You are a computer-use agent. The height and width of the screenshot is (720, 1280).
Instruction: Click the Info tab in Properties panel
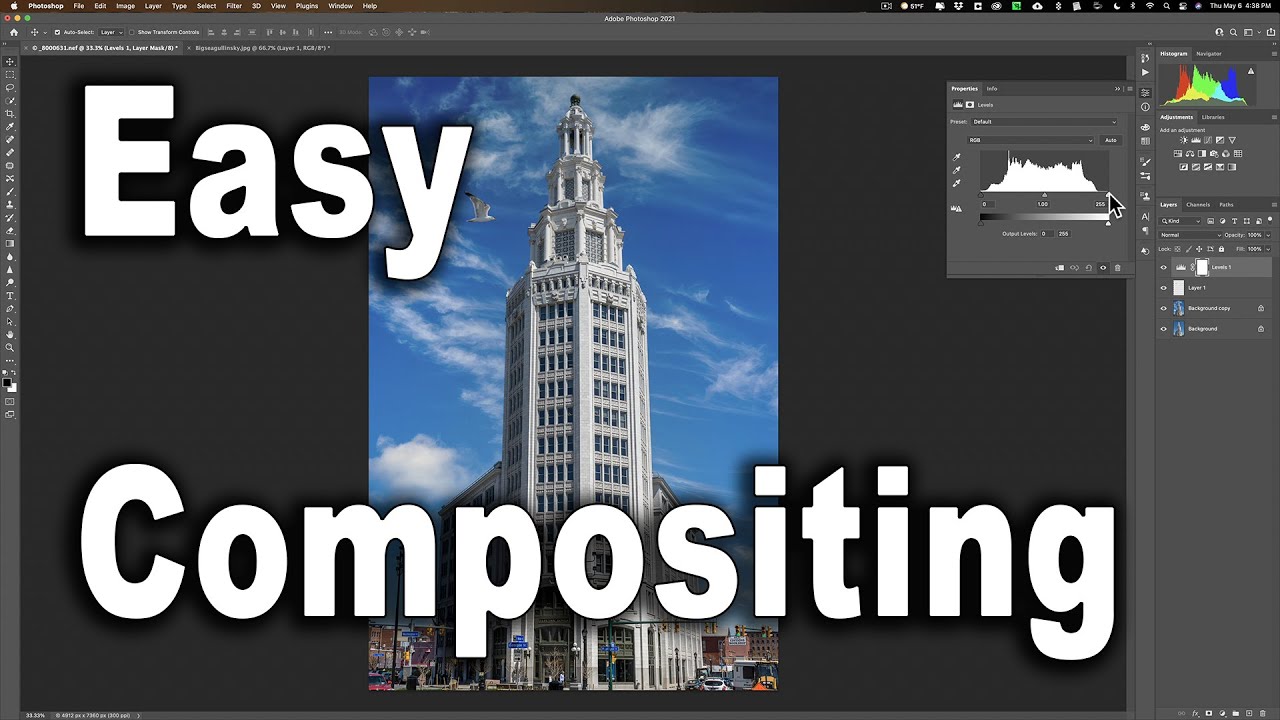click(992, 89)
